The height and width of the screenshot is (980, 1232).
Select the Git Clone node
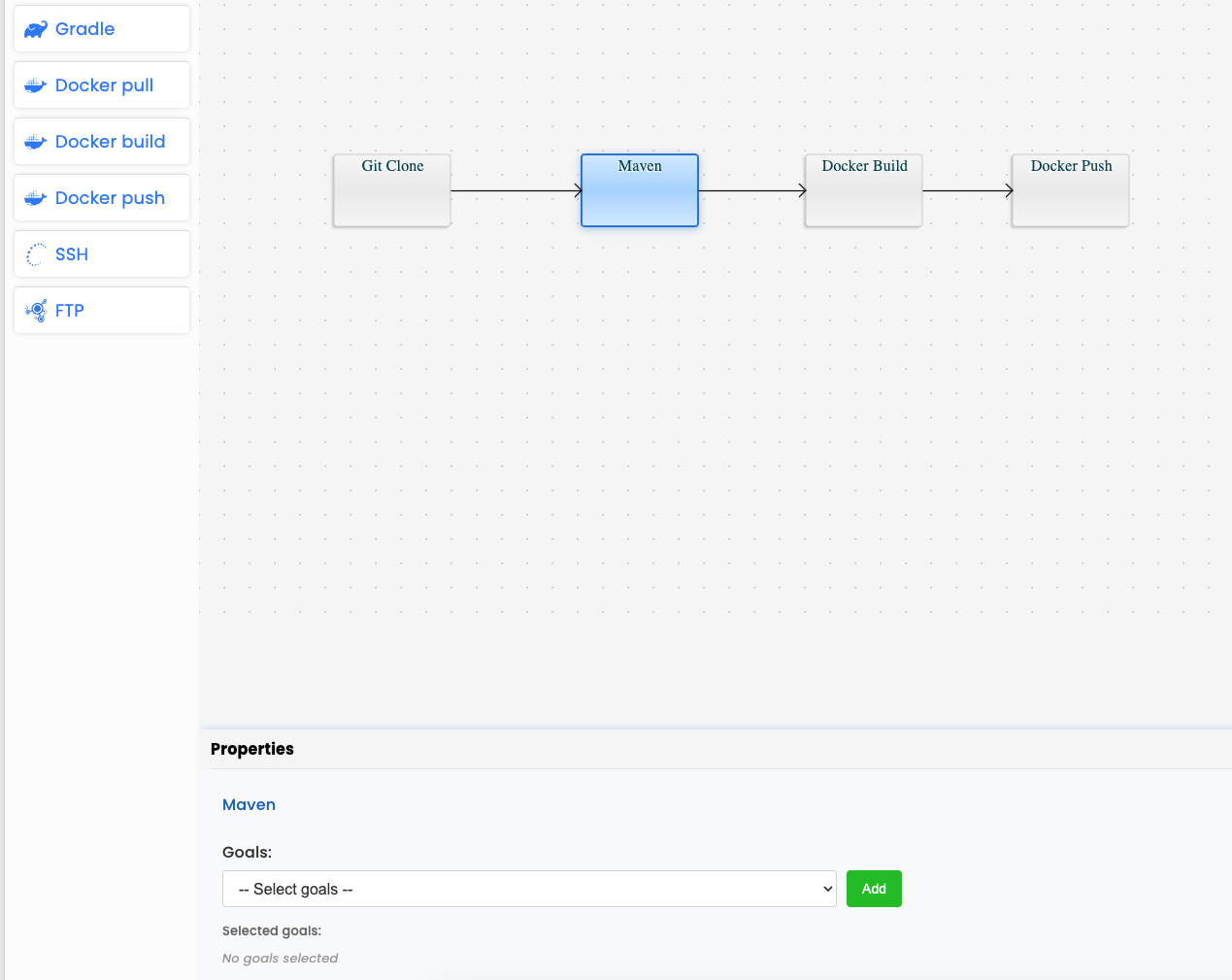point(391,189)
